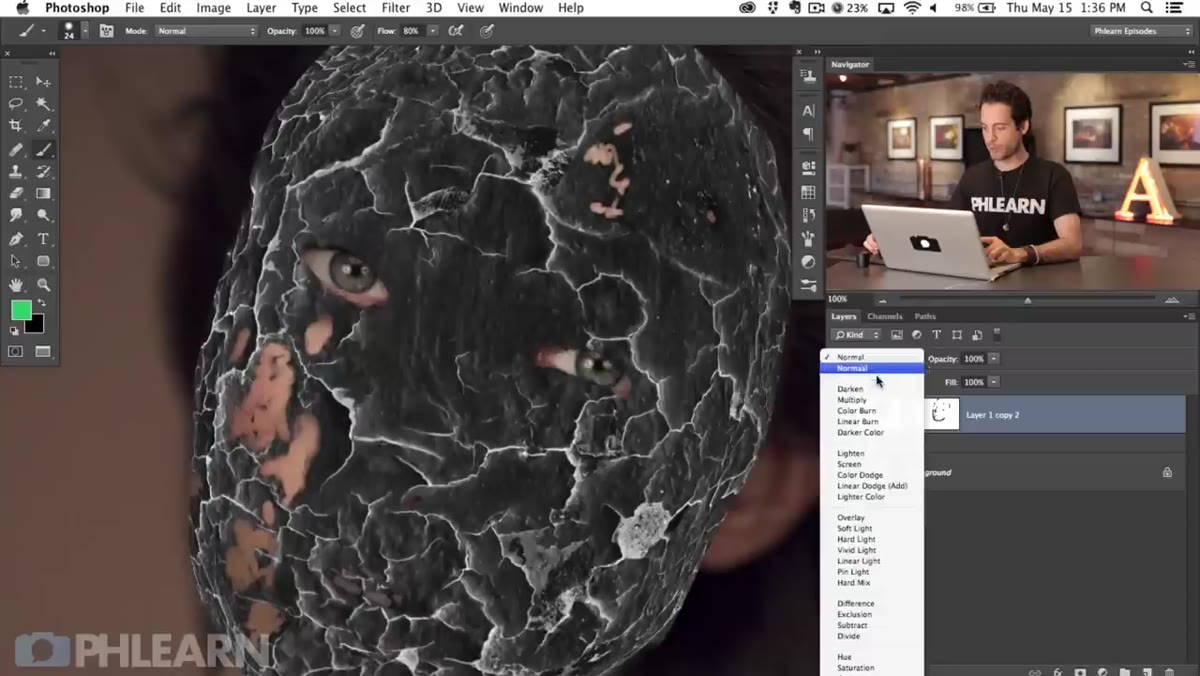Open the brush Mode dropdown
The height and width of the screenshot is (676, 1200).
[207, 31]
